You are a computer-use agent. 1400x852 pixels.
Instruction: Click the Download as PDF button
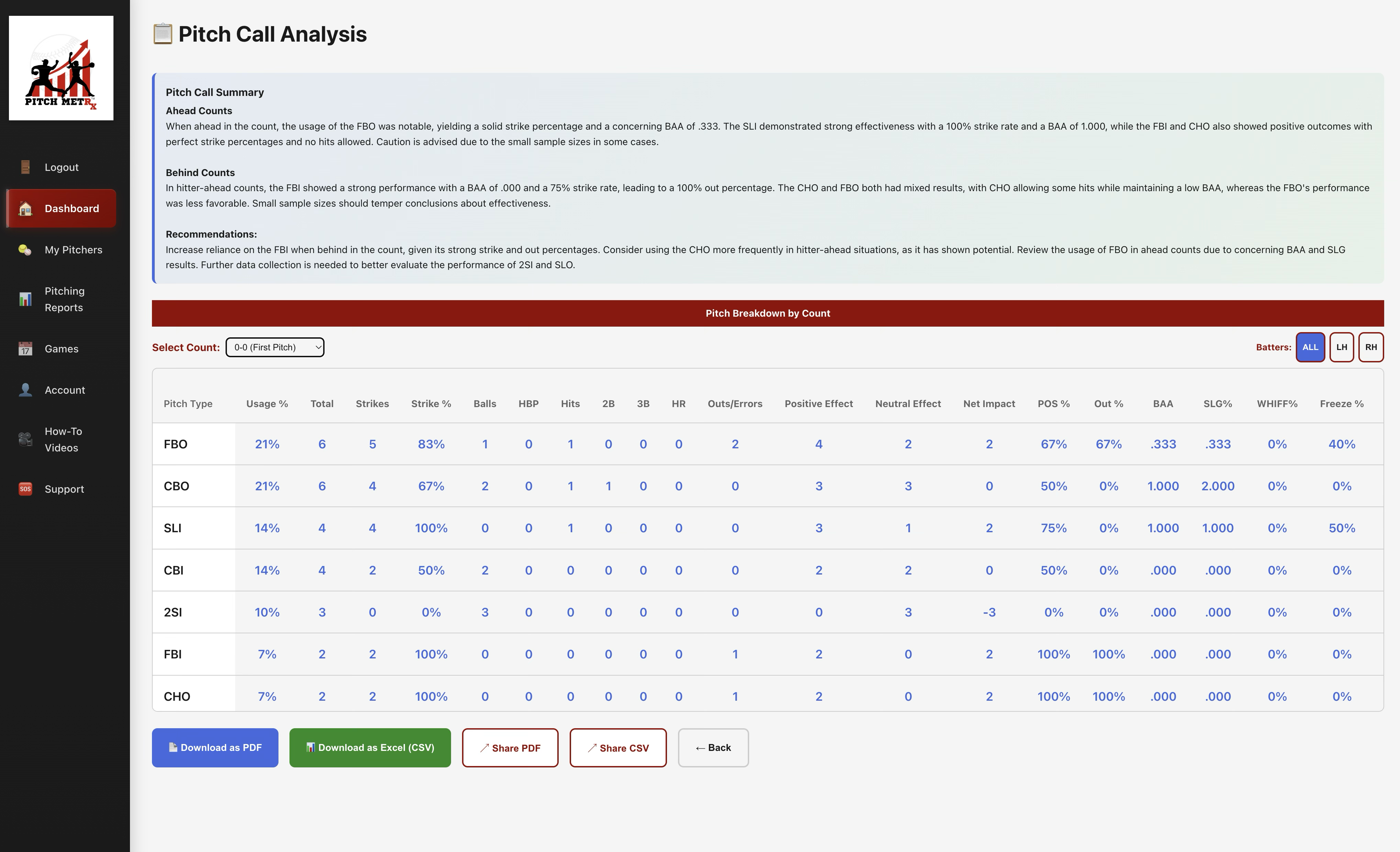pyautogui.click(x=215, y=747)
